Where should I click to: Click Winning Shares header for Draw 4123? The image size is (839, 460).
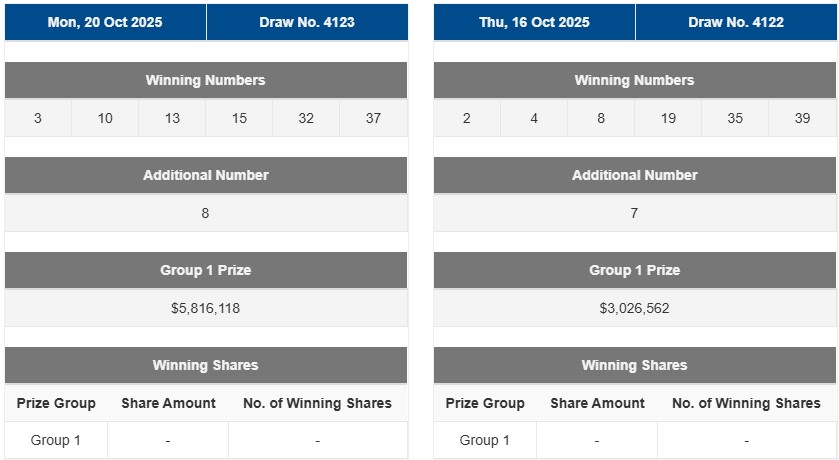pos(206,365)
